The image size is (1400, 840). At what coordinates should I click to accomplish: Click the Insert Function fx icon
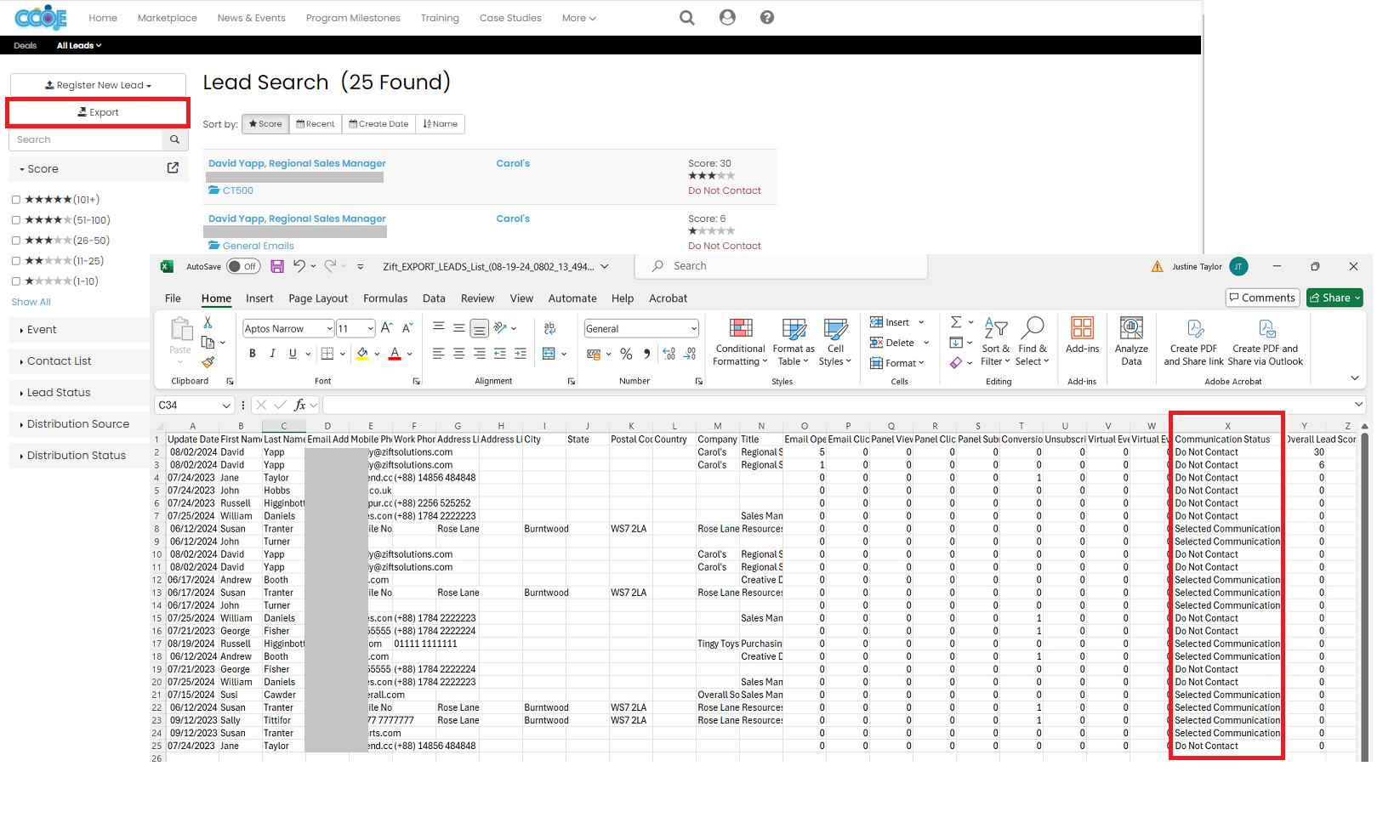(300, 406)
